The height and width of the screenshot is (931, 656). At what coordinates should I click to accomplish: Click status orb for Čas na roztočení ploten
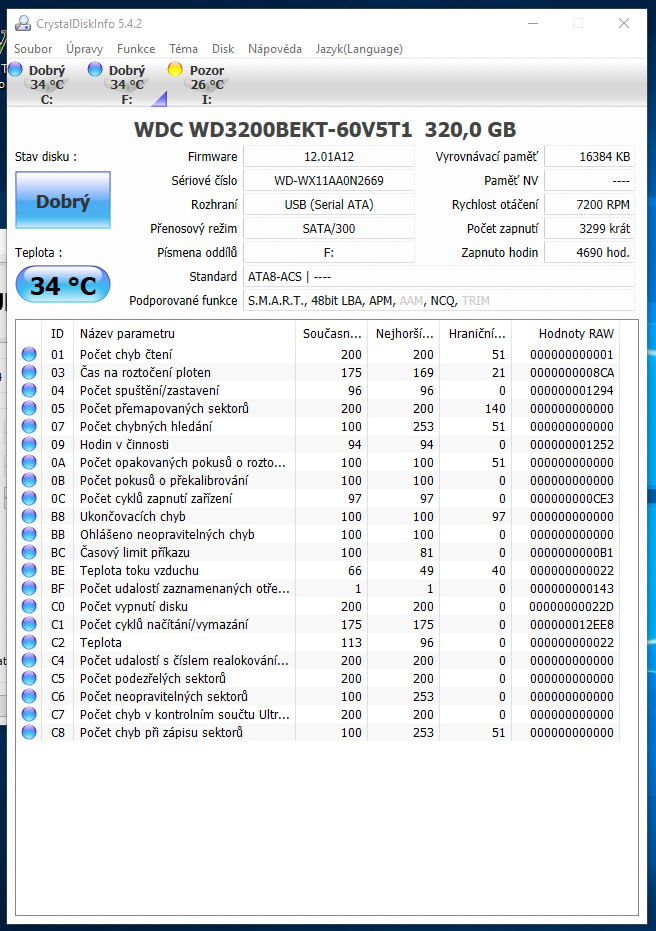(x=29, y=372)
